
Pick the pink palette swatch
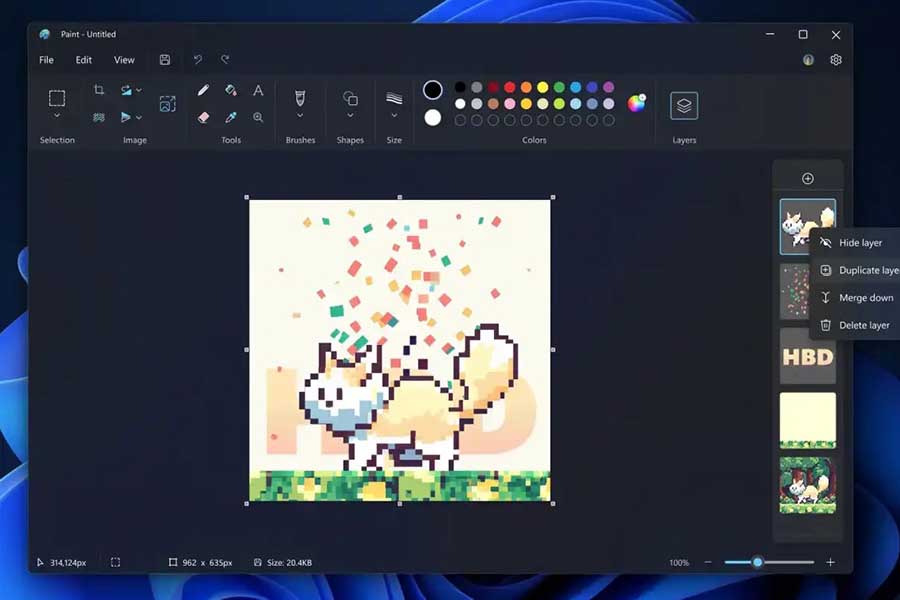coord(510,104)
